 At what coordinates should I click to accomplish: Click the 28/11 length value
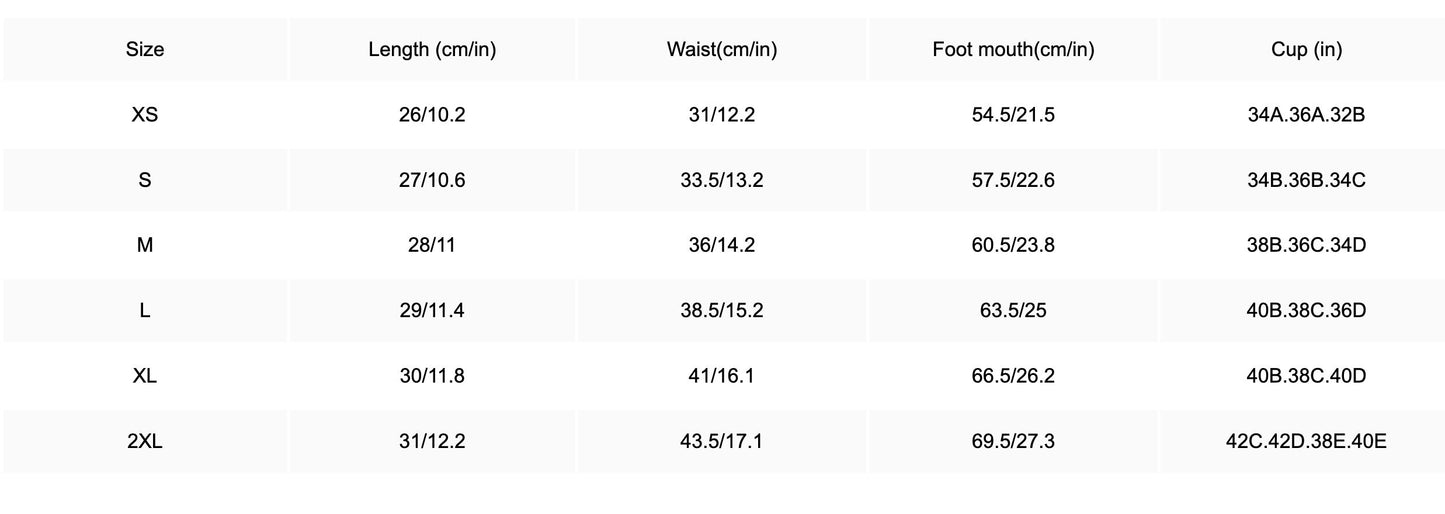pyautogui.click(x=432, y=245)
